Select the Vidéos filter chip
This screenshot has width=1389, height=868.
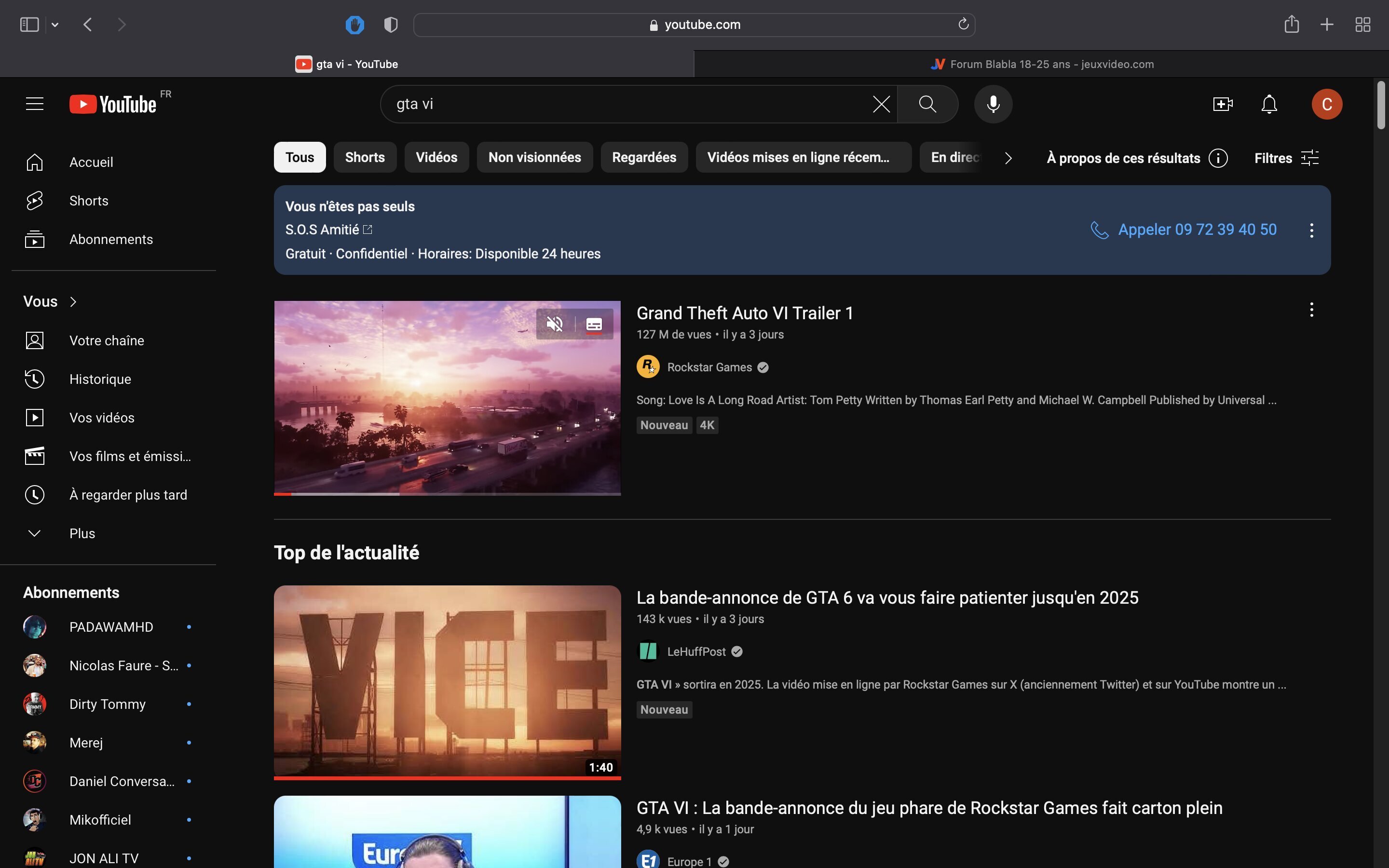click(436, 157)
